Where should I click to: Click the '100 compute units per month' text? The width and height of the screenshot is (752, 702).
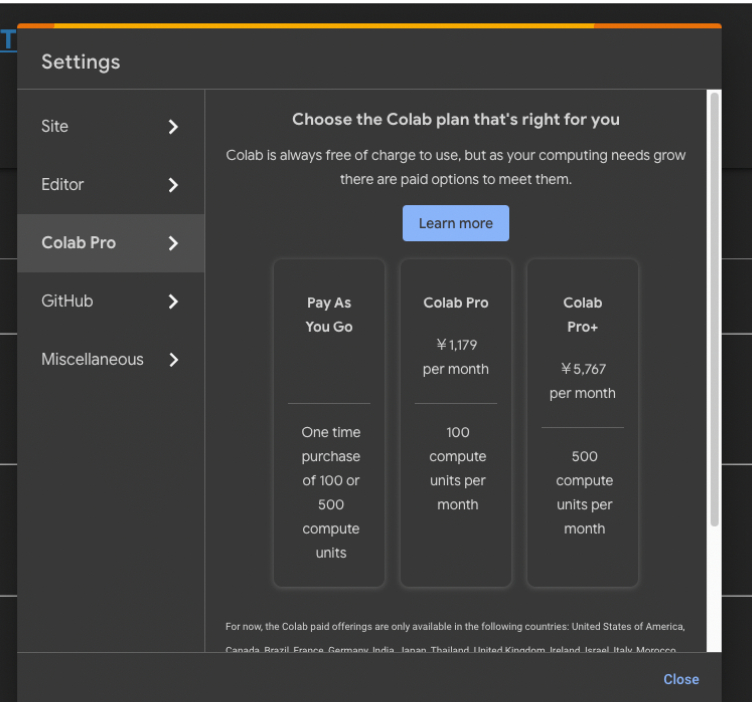coord(458,468)
